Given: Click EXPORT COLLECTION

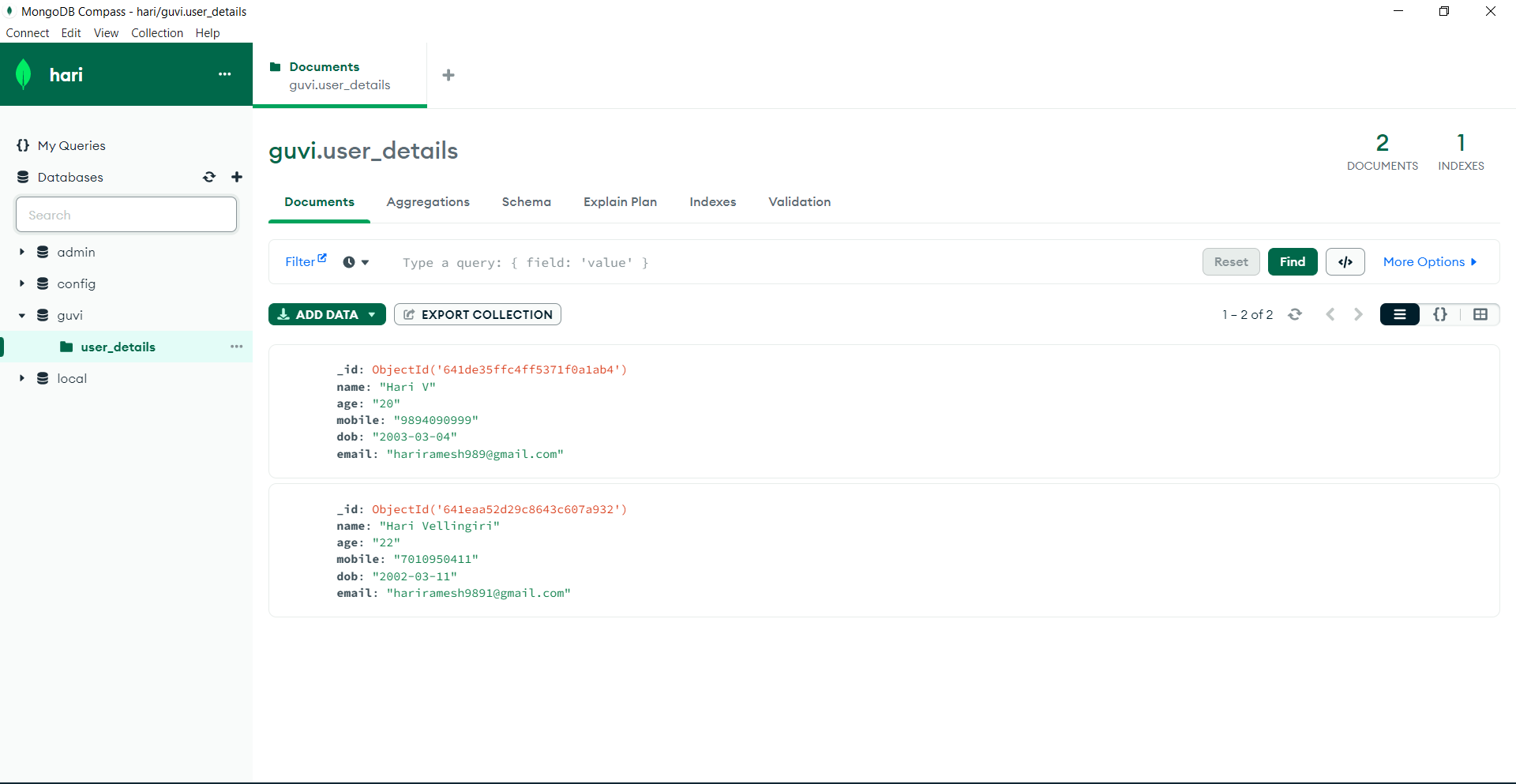Looking at the screenshot, I should pos(477,314).
